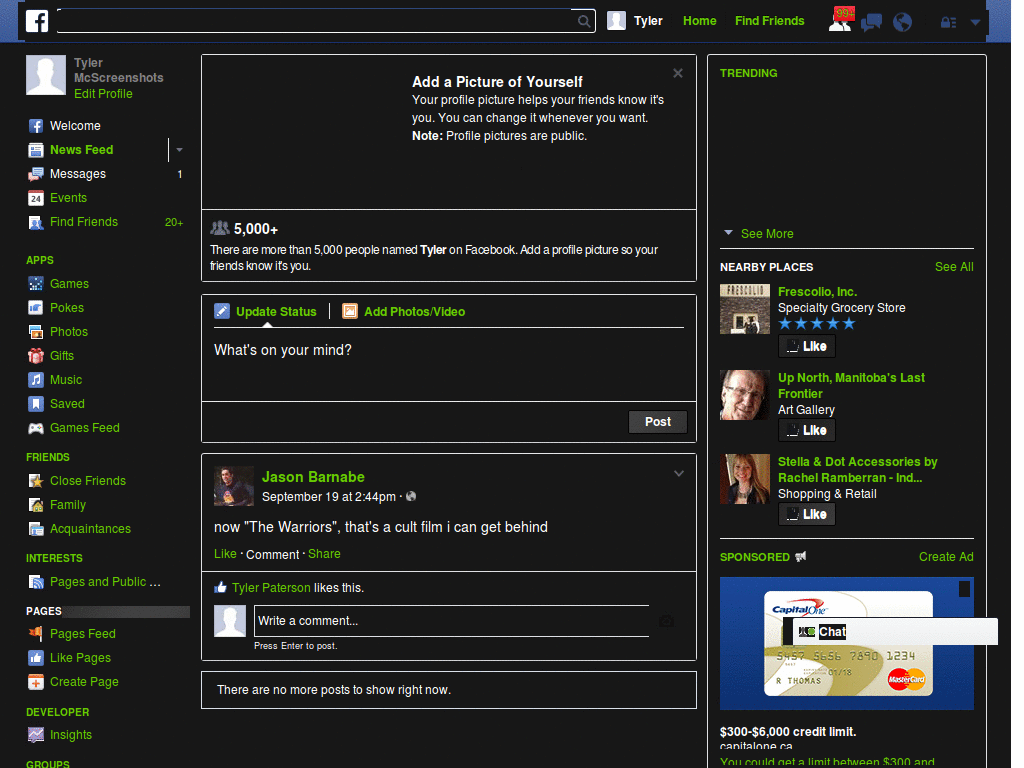Click Edit Profile link
Image resolution: width=1024 pixels, height=768 pixels.
coord(103,94)
